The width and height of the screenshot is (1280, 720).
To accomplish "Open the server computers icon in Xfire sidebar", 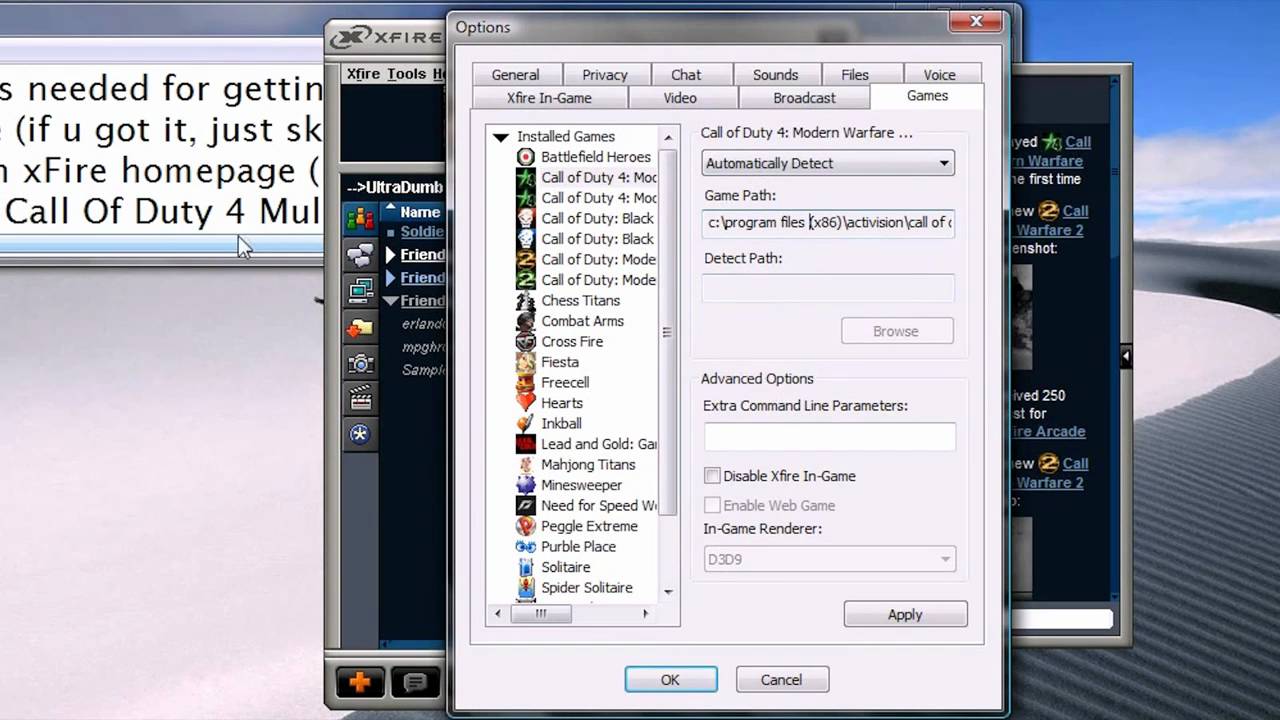I will [x=360, y=291].
